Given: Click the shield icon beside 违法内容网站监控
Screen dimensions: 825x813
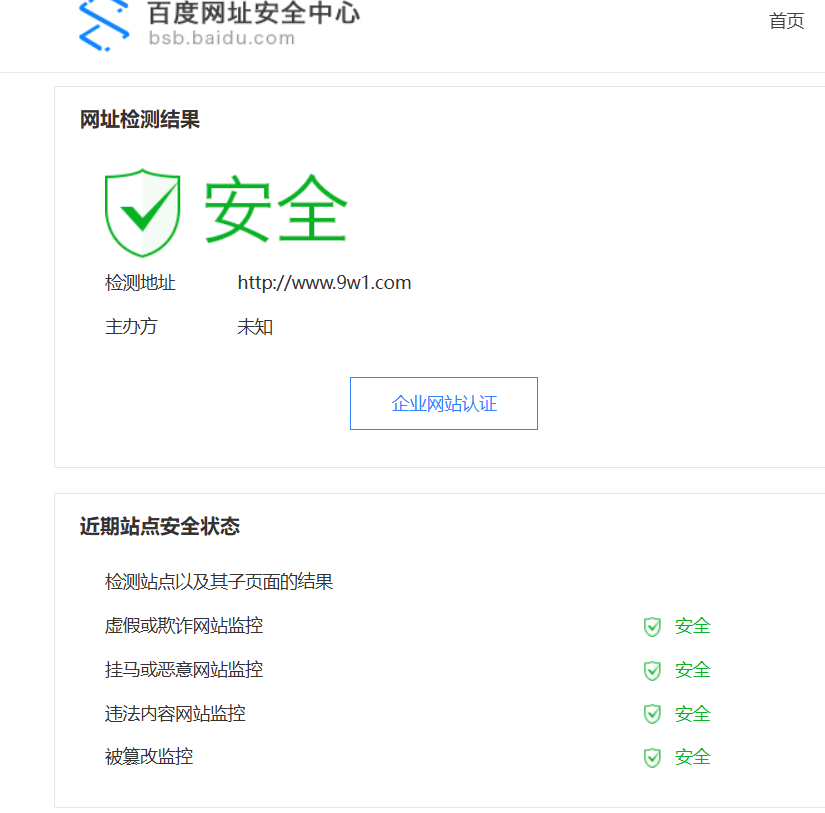Looking at the screenshot, I should (x=652, y=714).
